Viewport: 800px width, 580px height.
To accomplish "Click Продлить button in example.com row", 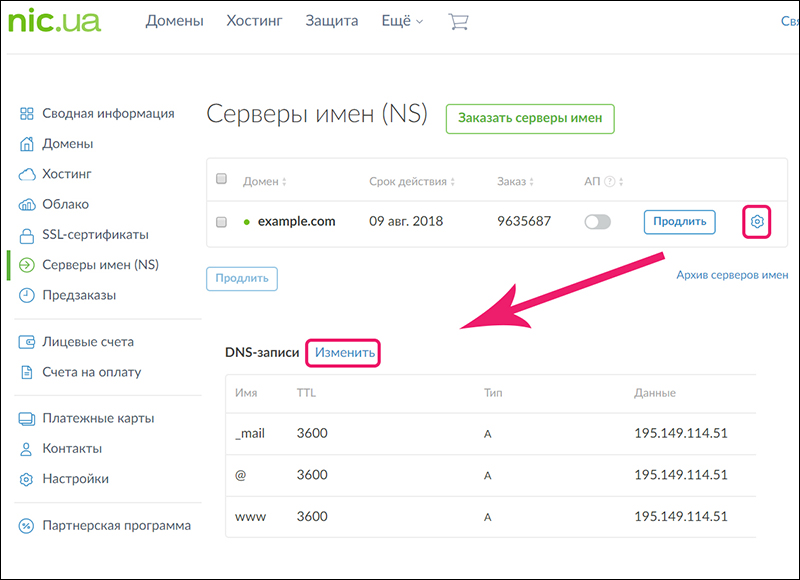I will [x=679, y=221].
